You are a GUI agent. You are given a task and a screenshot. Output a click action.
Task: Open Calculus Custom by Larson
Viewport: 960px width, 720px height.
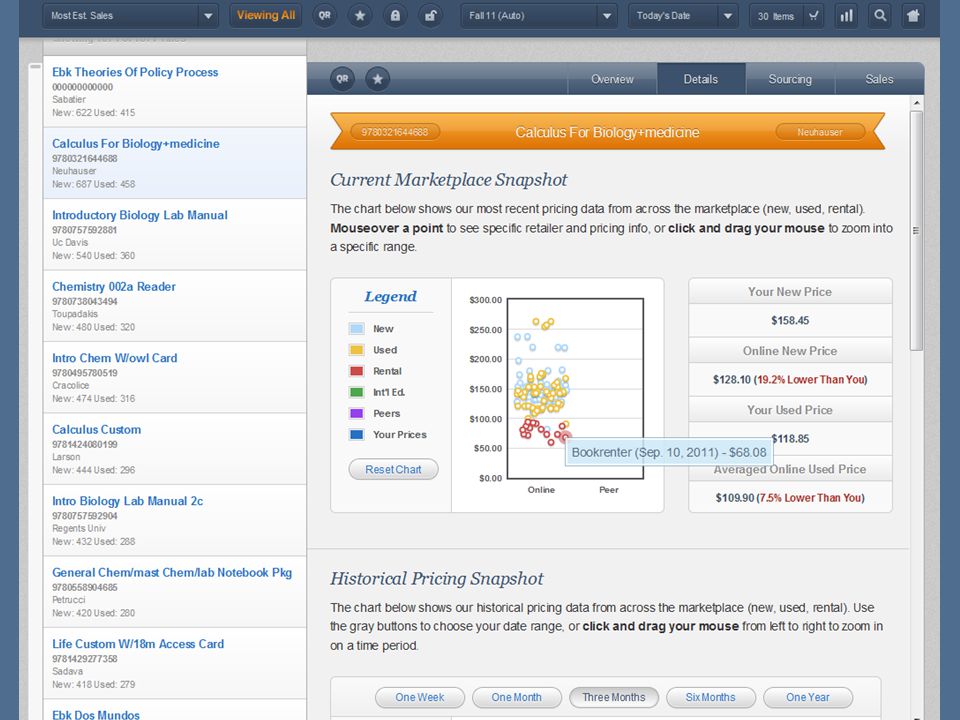pos(175,449)
